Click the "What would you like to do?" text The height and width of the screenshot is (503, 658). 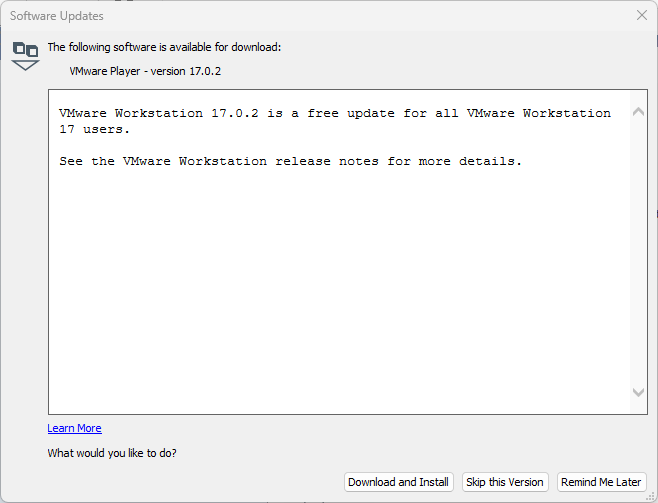[x=112, y=453]
